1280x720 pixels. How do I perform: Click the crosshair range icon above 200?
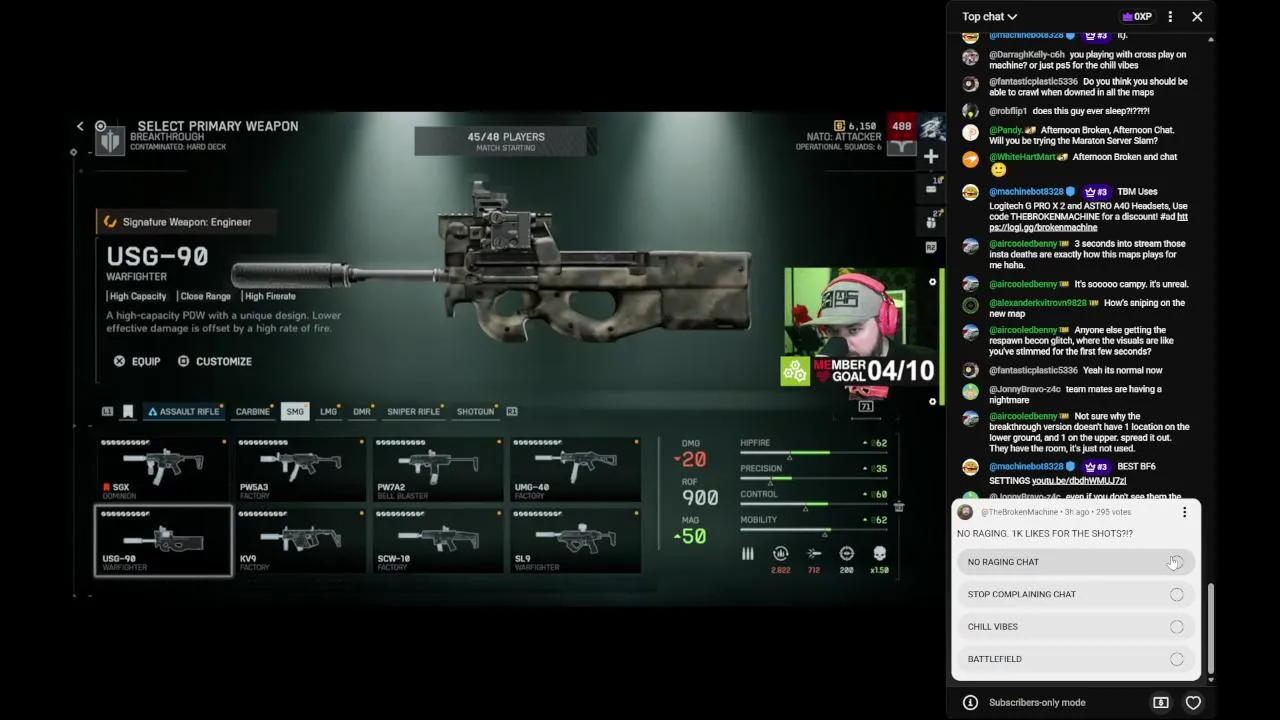847,554
